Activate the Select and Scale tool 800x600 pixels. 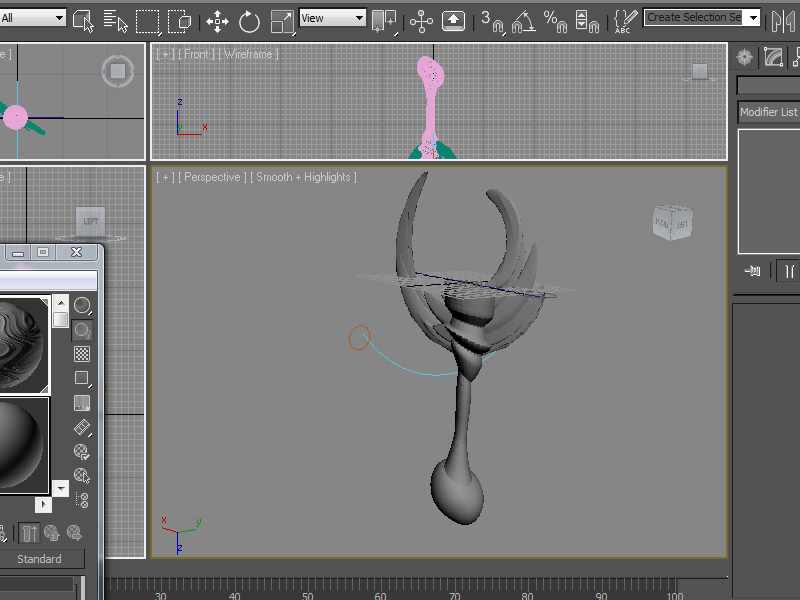click(x=282, y=21)
